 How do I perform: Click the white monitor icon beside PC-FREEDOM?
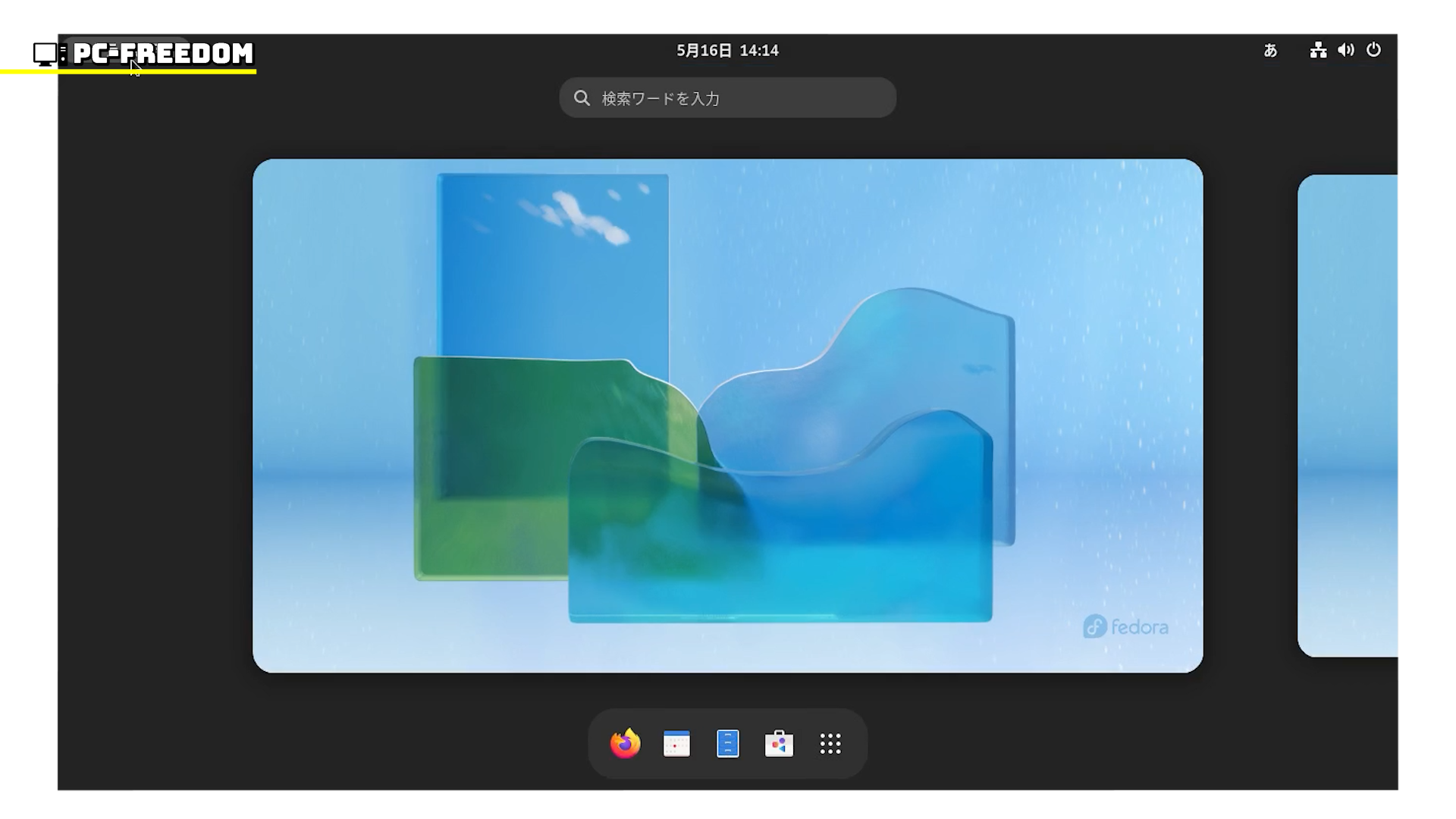pyautogui.click(x=45, y=52)
